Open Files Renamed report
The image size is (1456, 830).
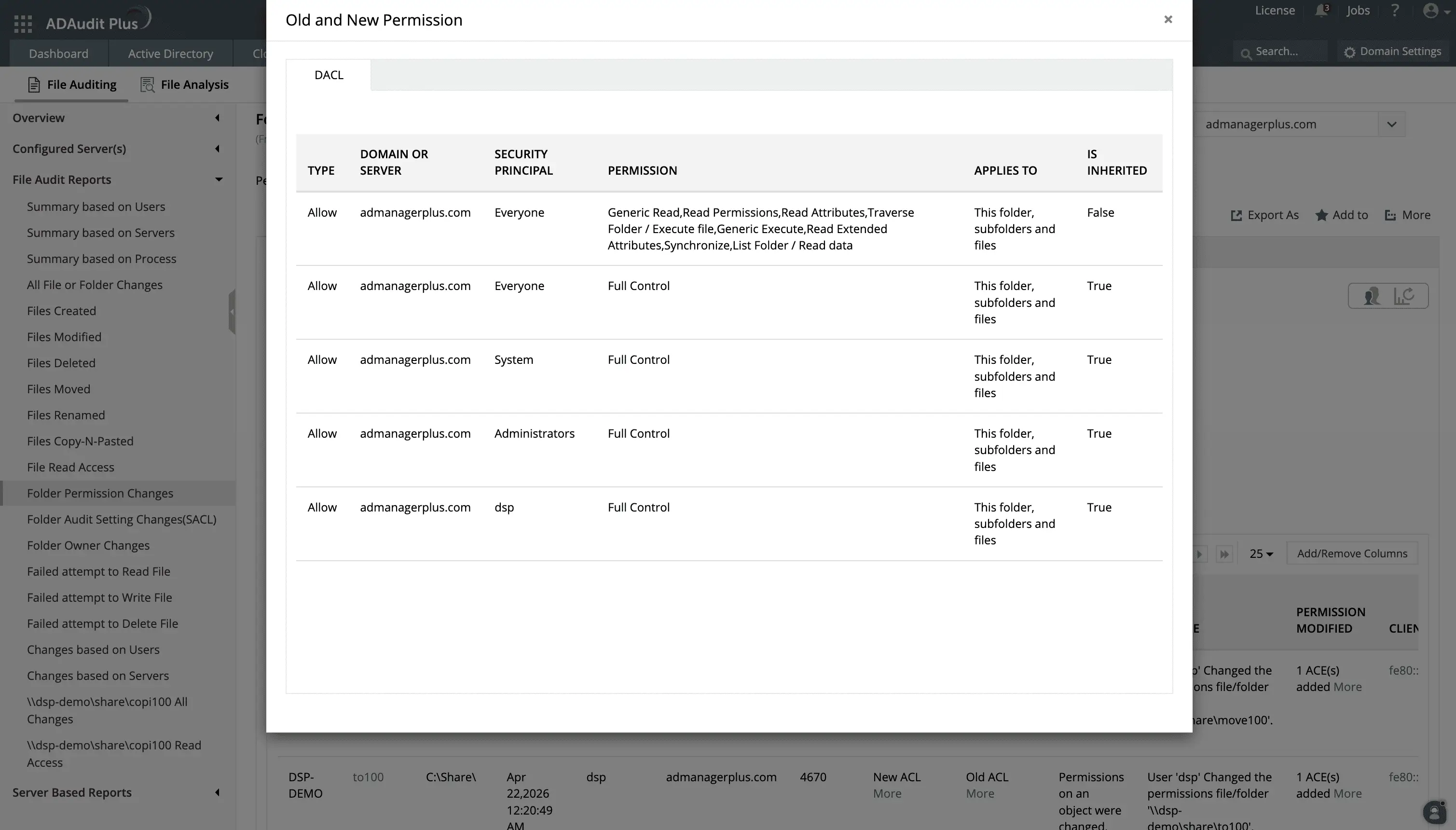point(66,415)
